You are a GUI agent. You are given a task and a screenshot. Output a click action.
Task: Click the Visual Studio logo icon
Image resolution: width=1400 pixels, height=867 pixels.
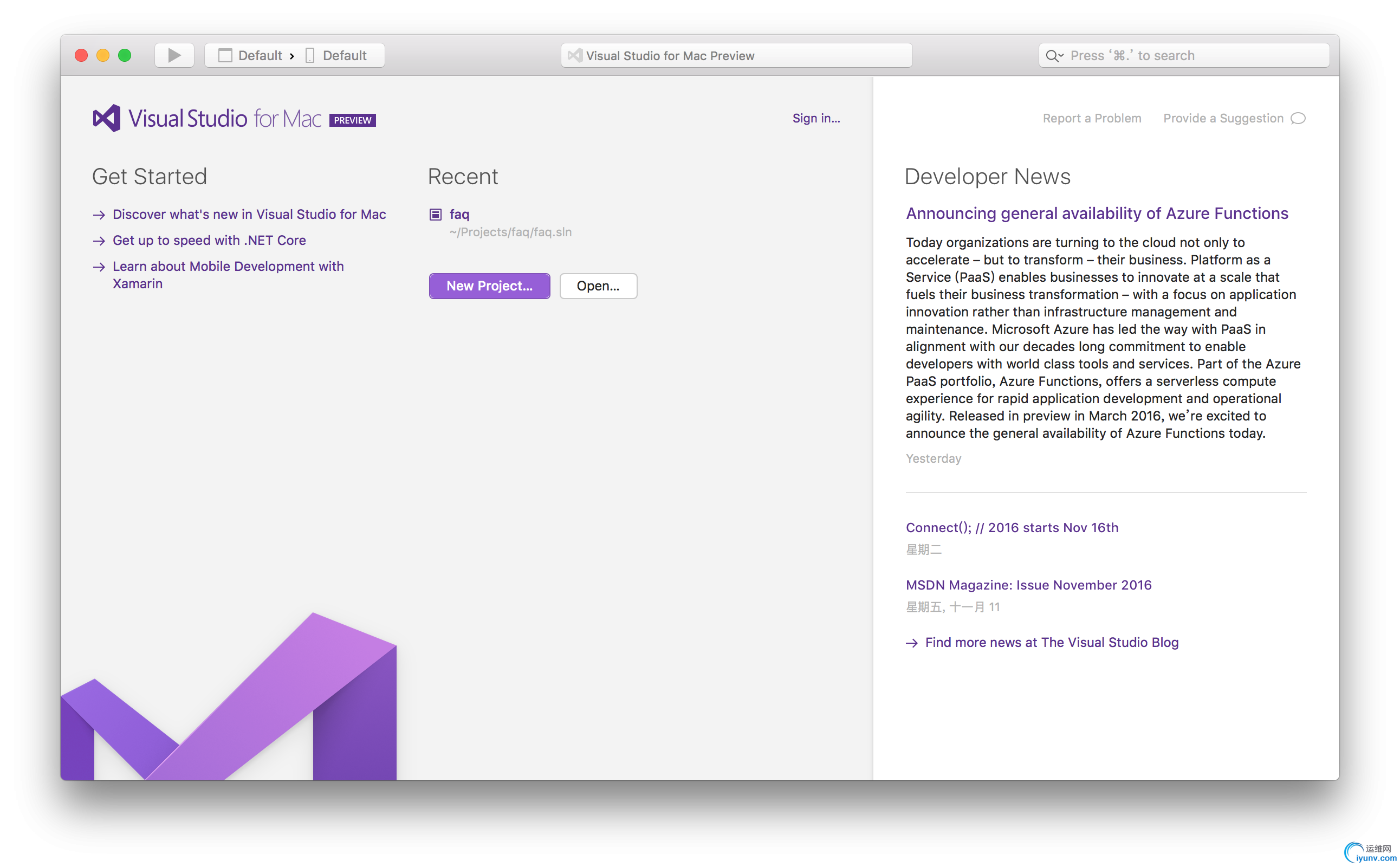pyautogui.click(x=107, y=118)
